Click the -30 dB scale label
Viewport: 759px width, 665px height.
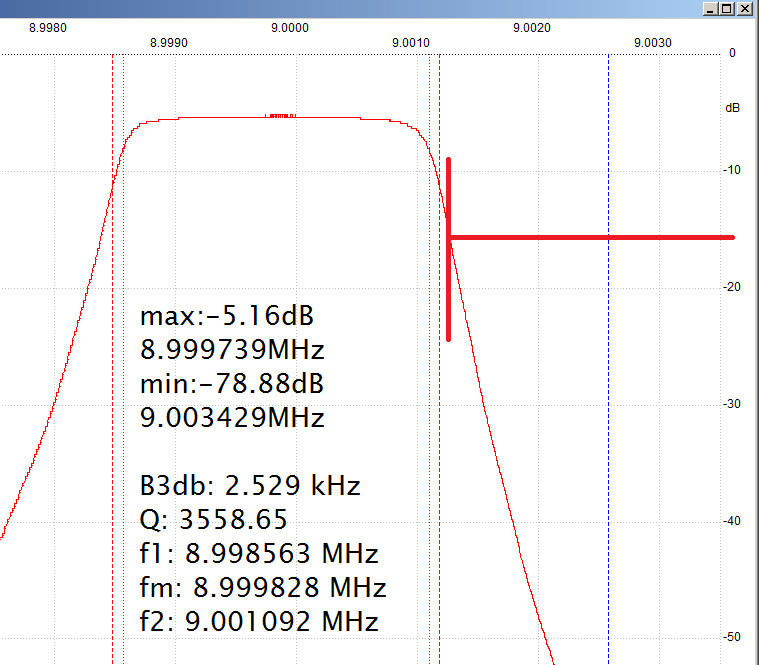(x=732, y=404)
